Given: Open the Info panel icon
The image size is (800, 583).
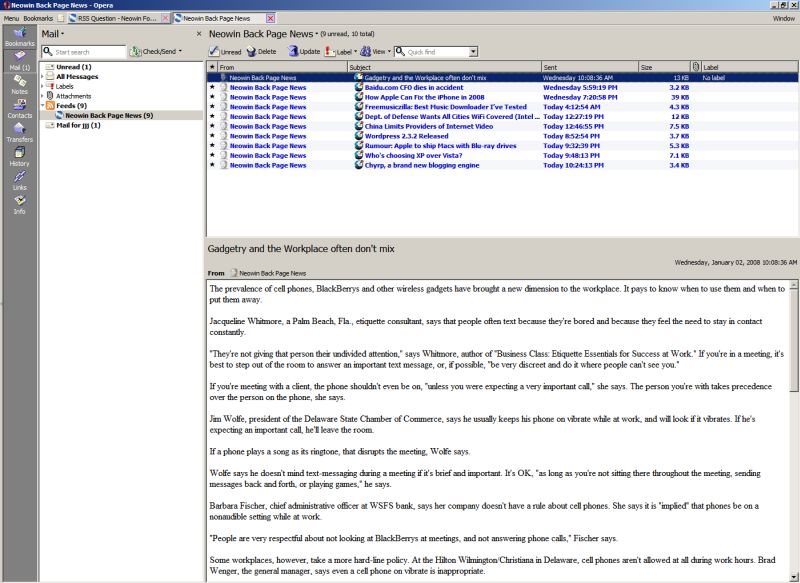Looking at the screenshot, I should click(18, 205).
